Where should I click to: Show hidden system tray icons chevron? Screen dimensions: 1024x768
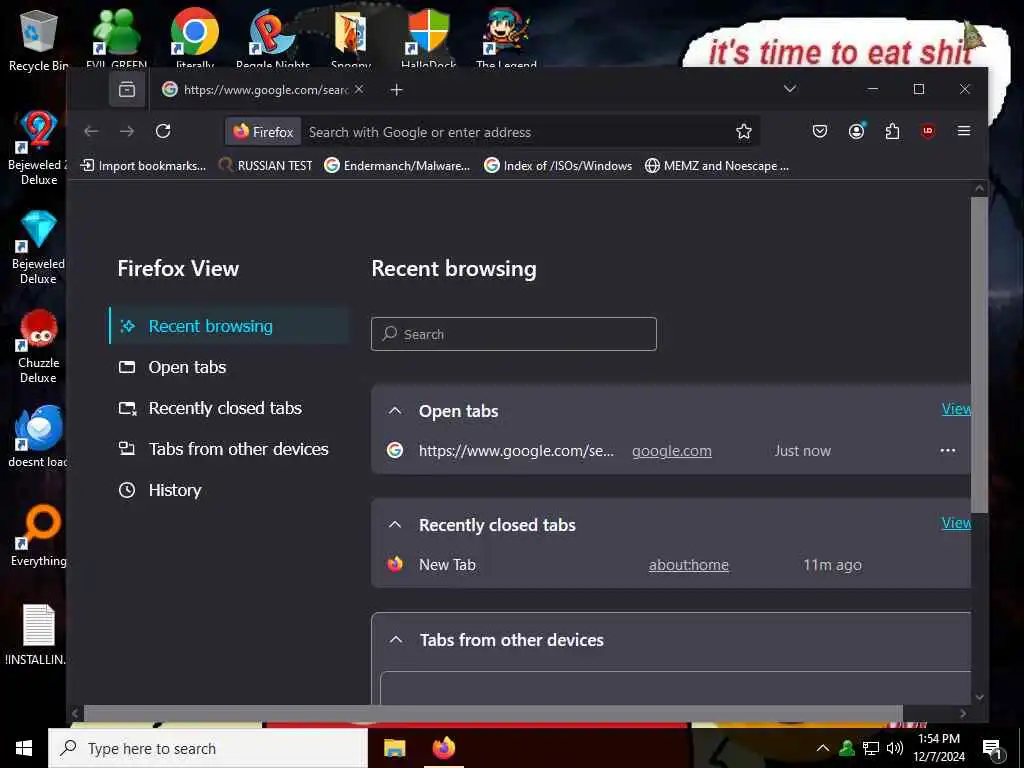click(x=823, y=748)
